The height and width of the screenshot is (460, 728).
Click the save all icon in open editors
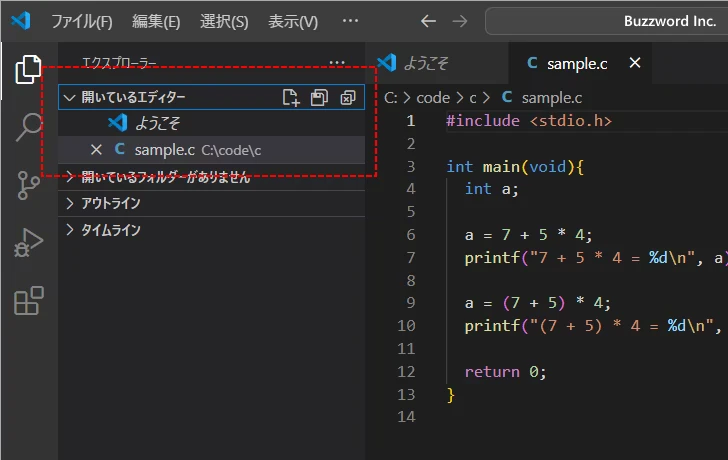click(x=319, y=97)
